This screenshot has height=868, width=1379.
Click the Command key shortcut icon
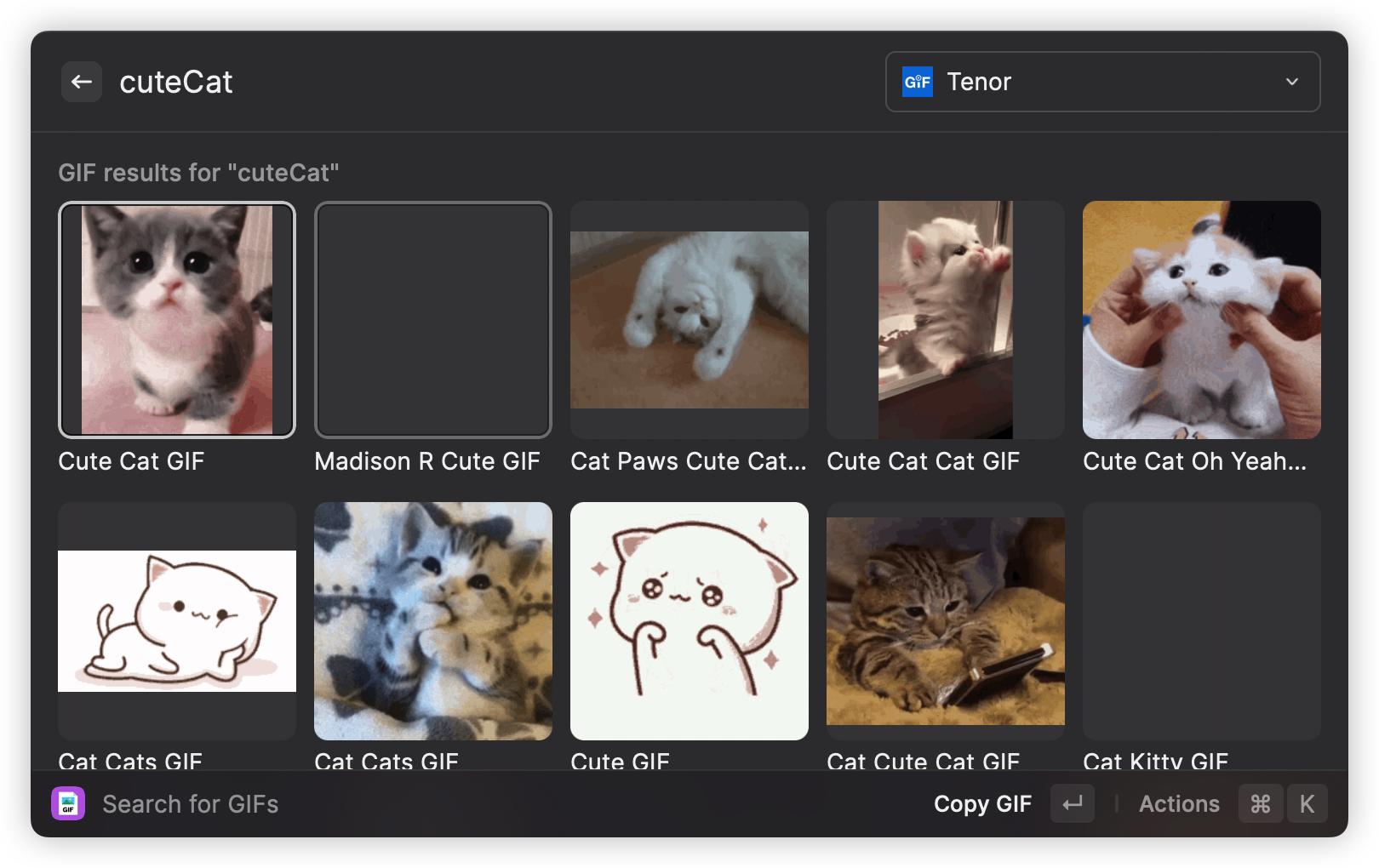click(1261, 804)
